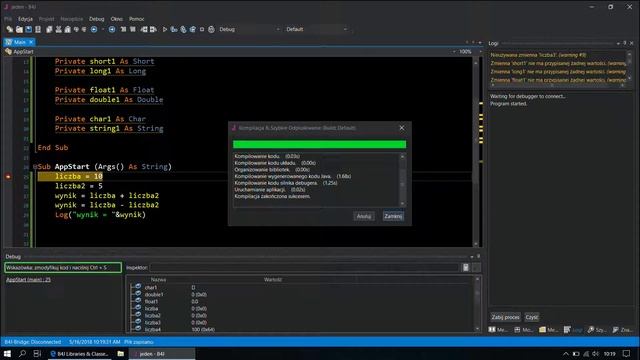Screen dimensions: 640x360
Task: Click the Anuluj button in compile dialog
Action: coord(364,216)
